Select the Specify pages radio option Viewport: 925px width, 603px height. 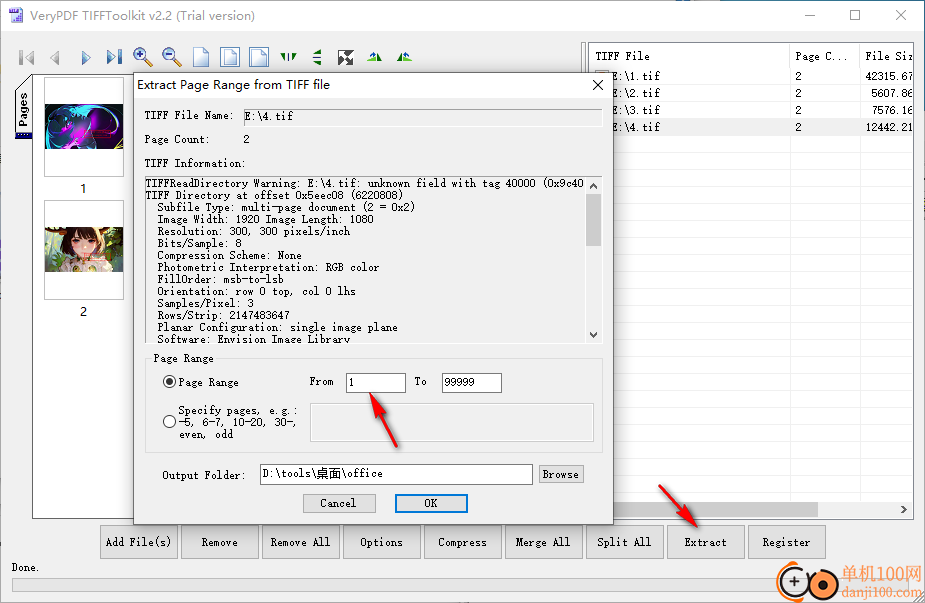click(169, 422)
